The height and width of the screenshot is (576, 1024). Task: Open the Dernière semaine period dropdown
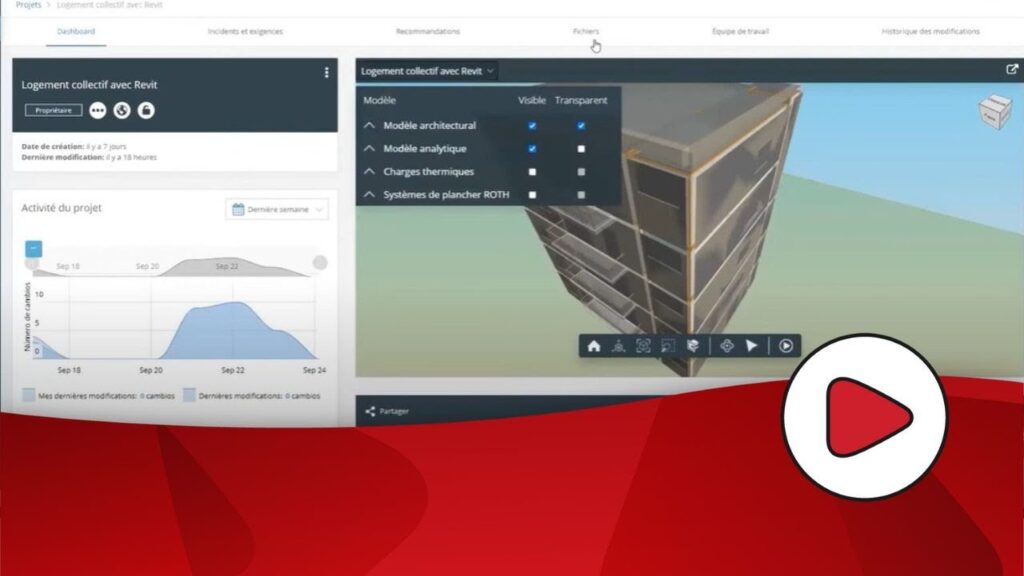[277, 210]
